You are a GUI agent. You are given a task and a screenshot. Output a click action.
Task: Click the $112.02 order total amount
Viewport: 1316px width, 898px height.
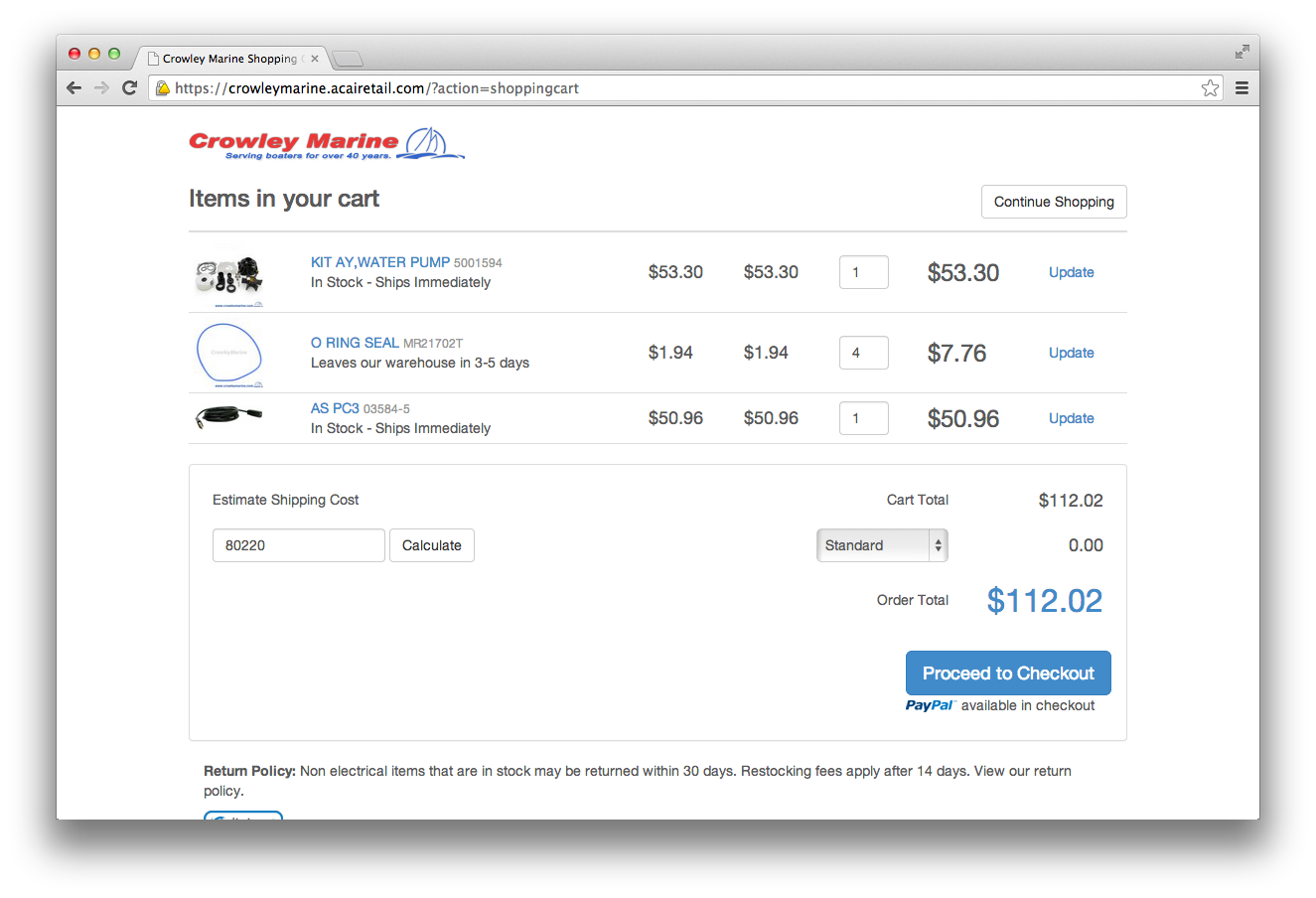coord(1045,601)
